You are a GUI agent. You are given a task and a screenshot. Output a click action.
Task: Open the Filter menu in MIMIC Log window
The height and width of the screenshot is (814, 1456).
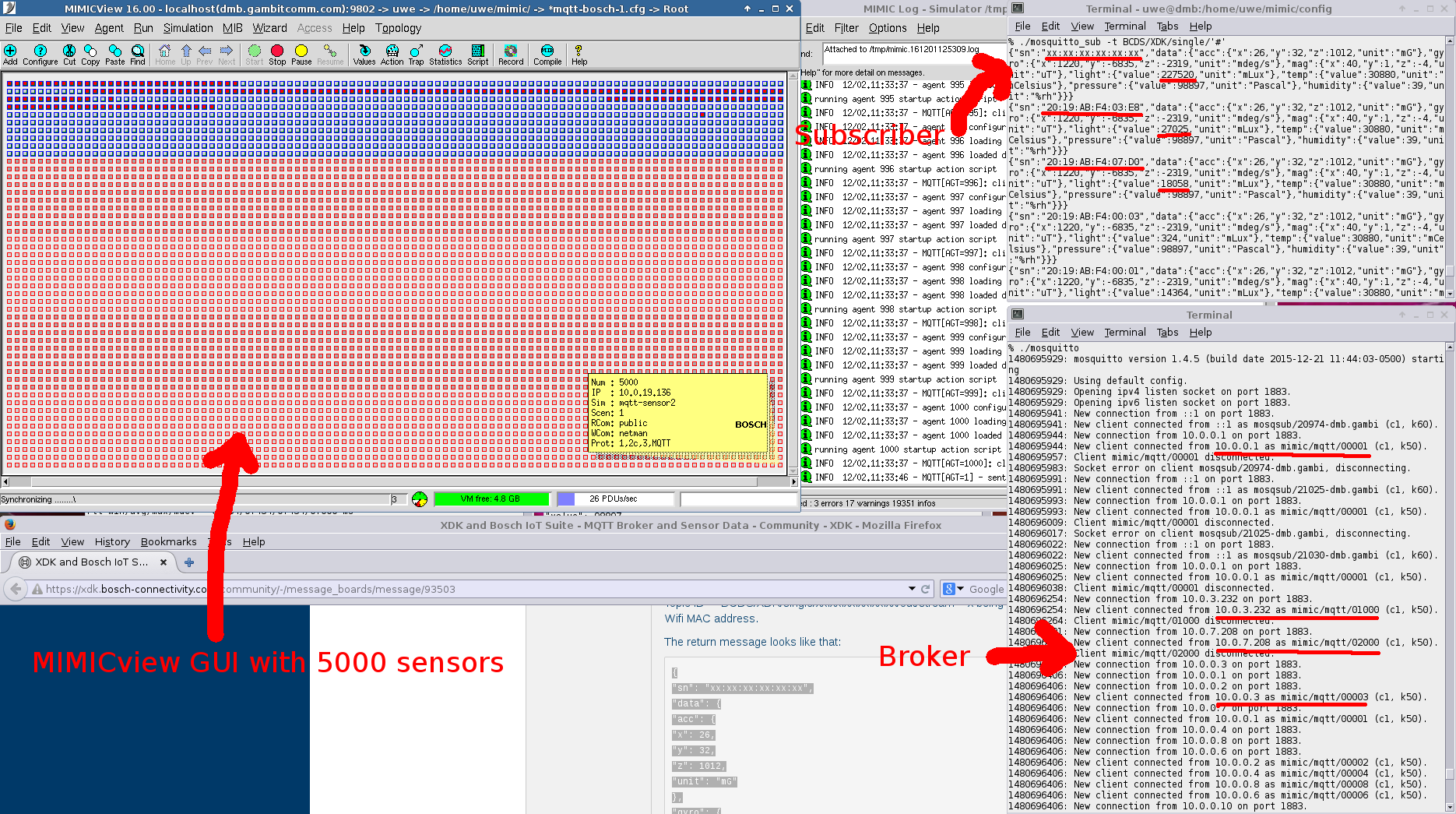[x=846, y=28]
